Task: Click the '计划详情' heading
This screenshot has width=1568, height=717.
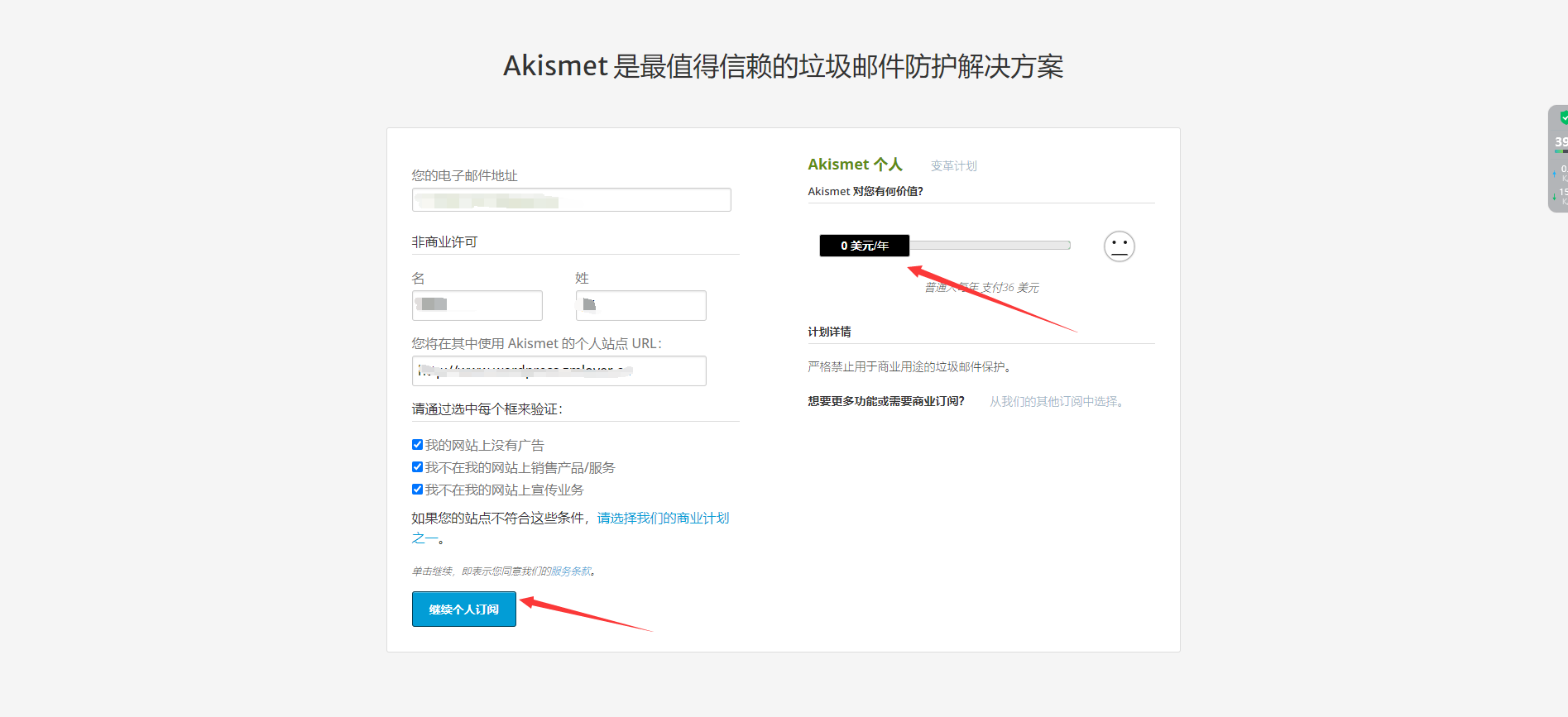Action: [x=829, y=332]
